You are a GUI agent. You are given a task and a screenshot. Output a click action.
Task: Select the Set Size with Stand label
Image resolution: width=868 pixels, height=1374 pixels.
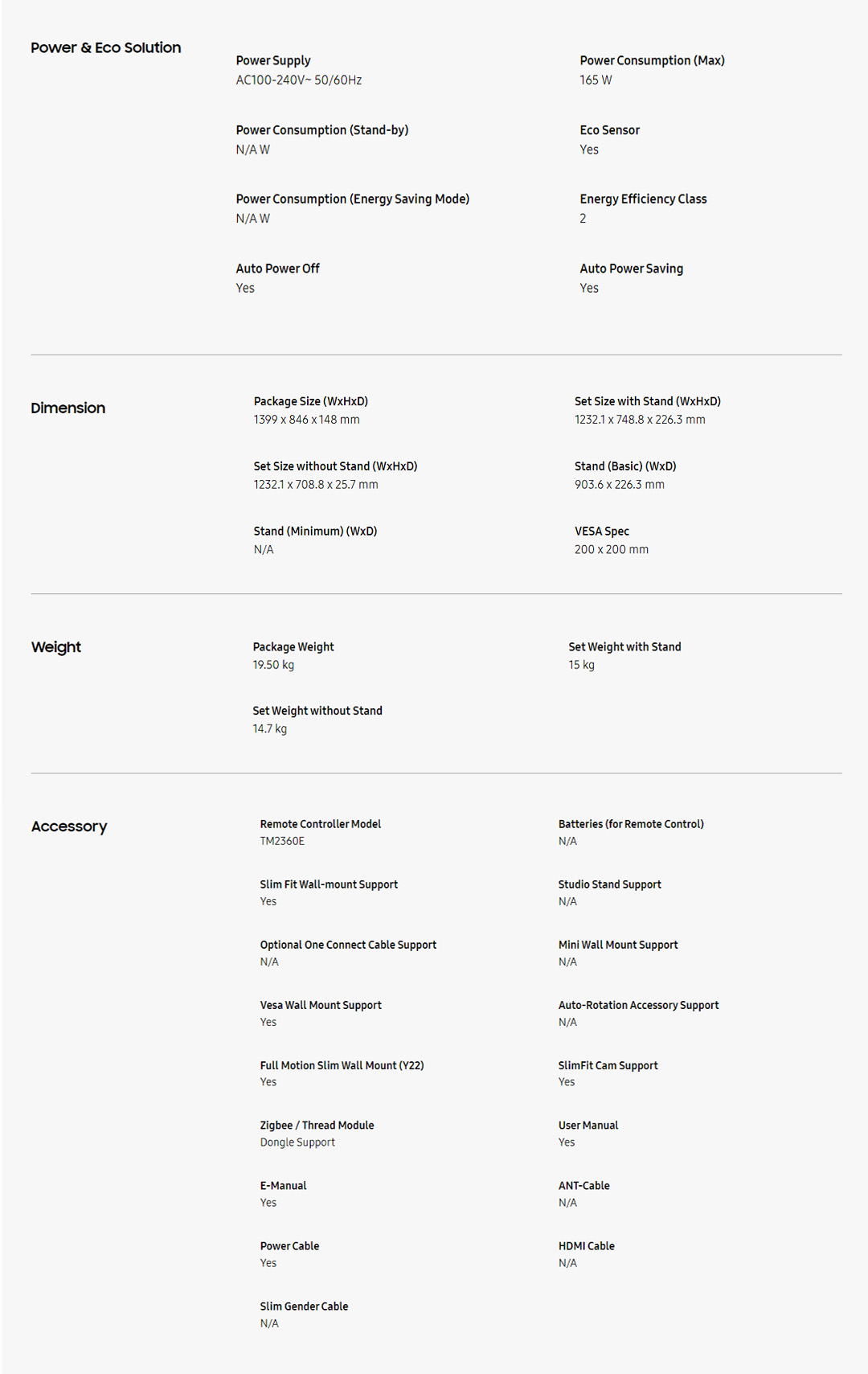click(647, 401)
